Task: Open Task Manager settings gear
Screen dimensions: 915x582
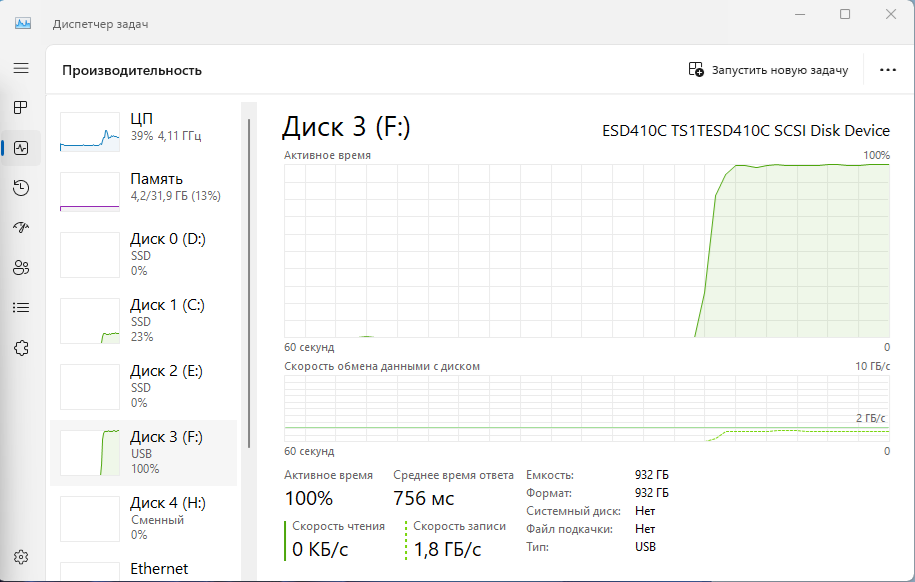Action: point(21,557)
